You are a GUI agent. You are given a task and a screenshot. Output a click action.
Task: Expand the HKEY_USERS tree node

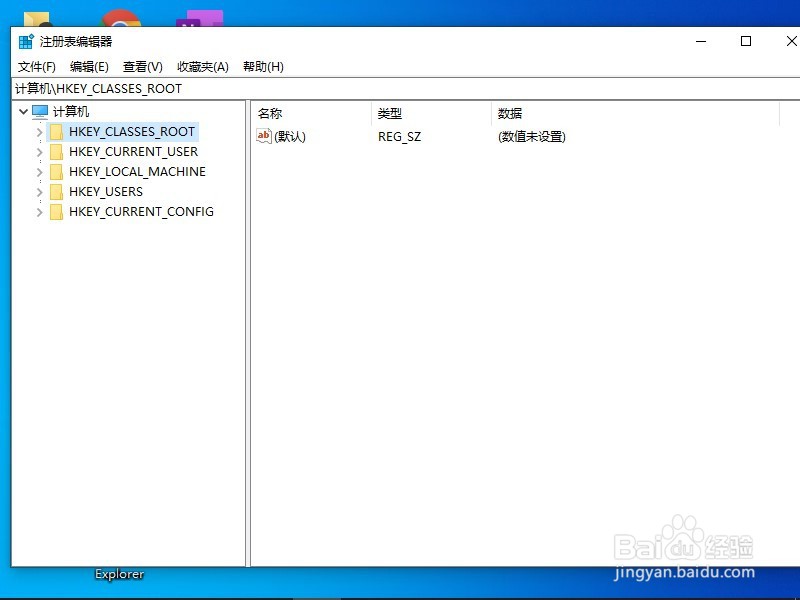[38, 191]
